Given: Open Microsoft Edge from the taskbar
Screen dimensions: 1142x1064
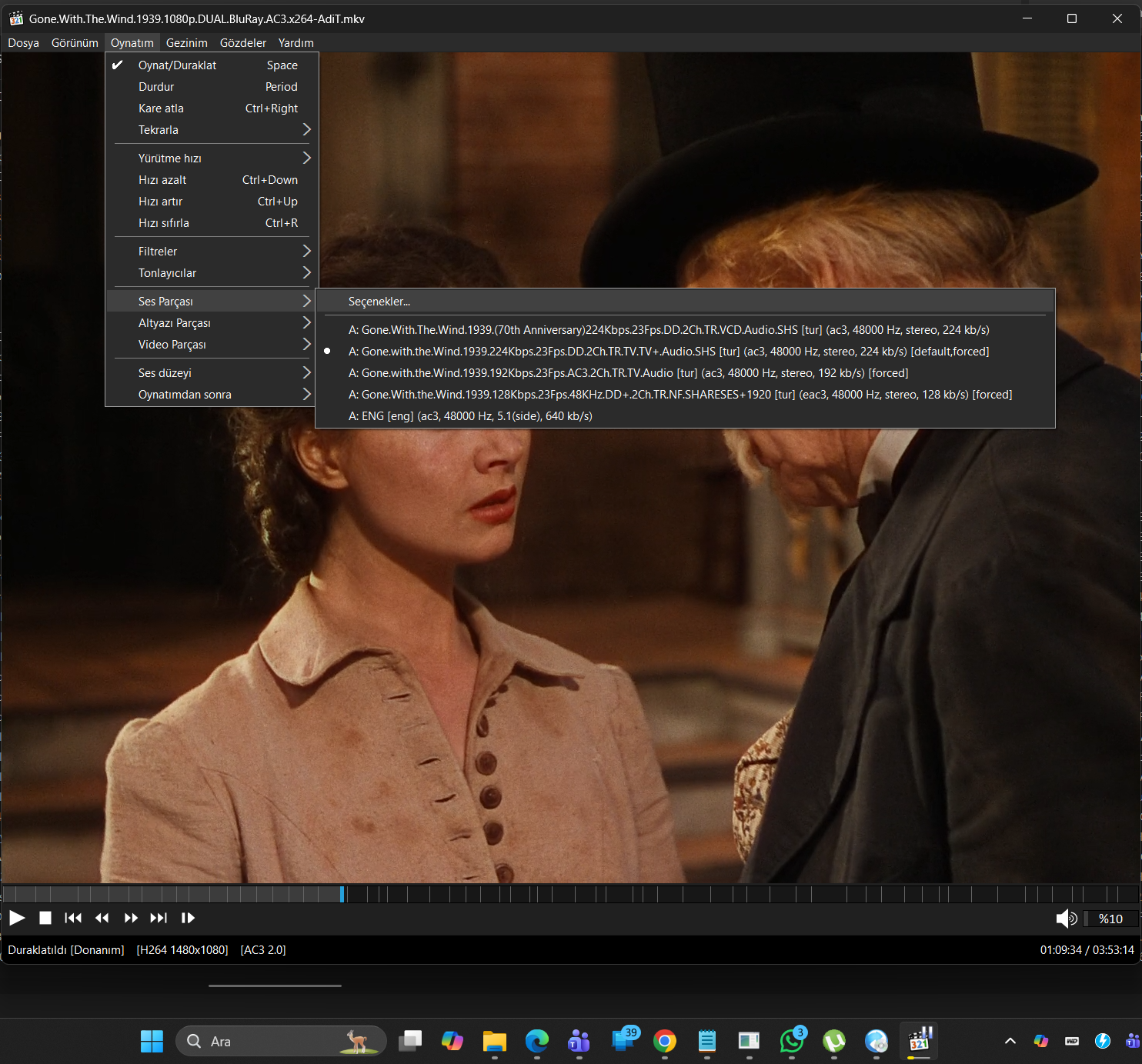Looking at the screenshot, I should click(x=537, y=1041).
